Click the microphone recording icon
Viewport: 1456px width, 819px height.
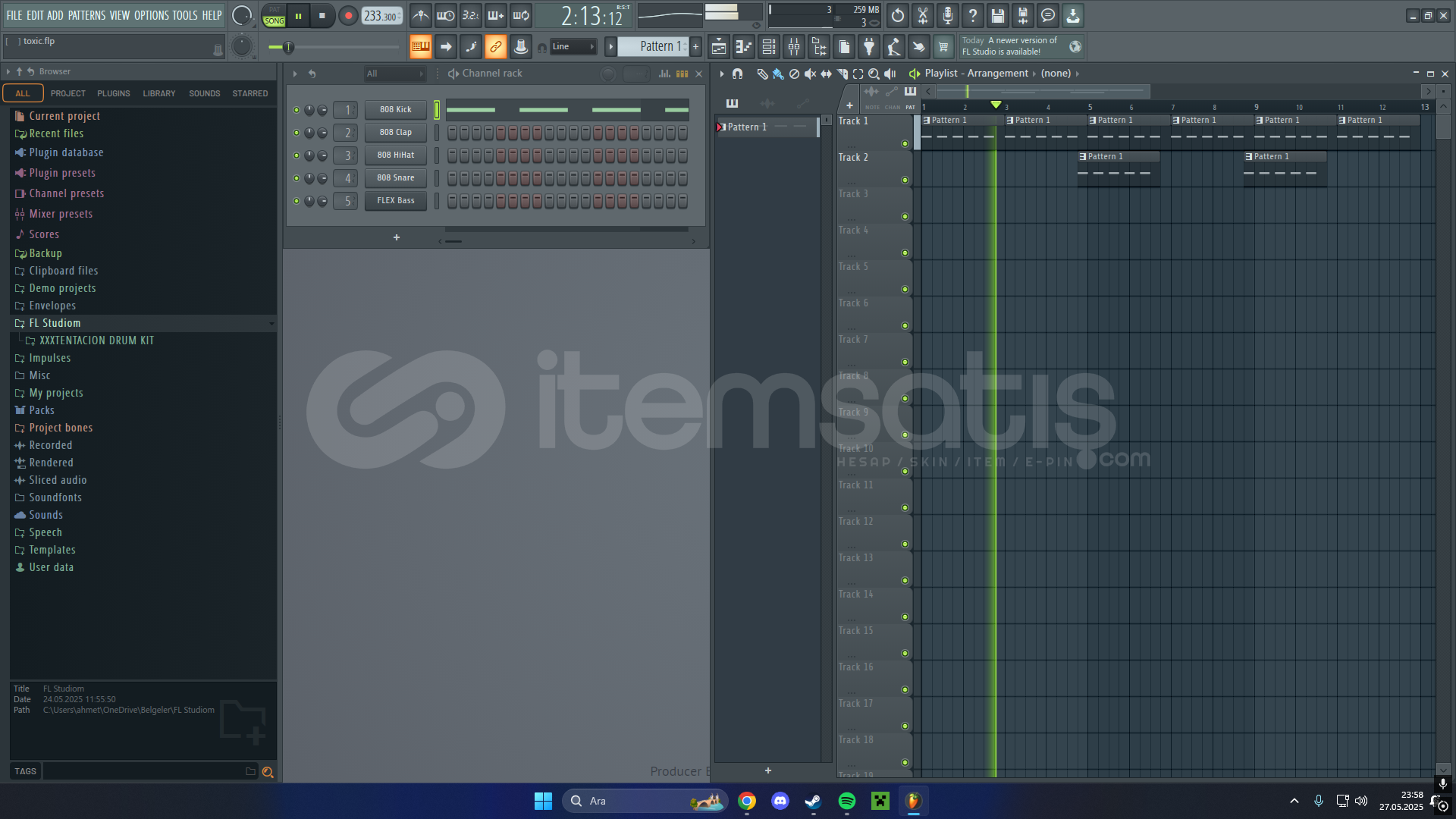coord(948,15)
